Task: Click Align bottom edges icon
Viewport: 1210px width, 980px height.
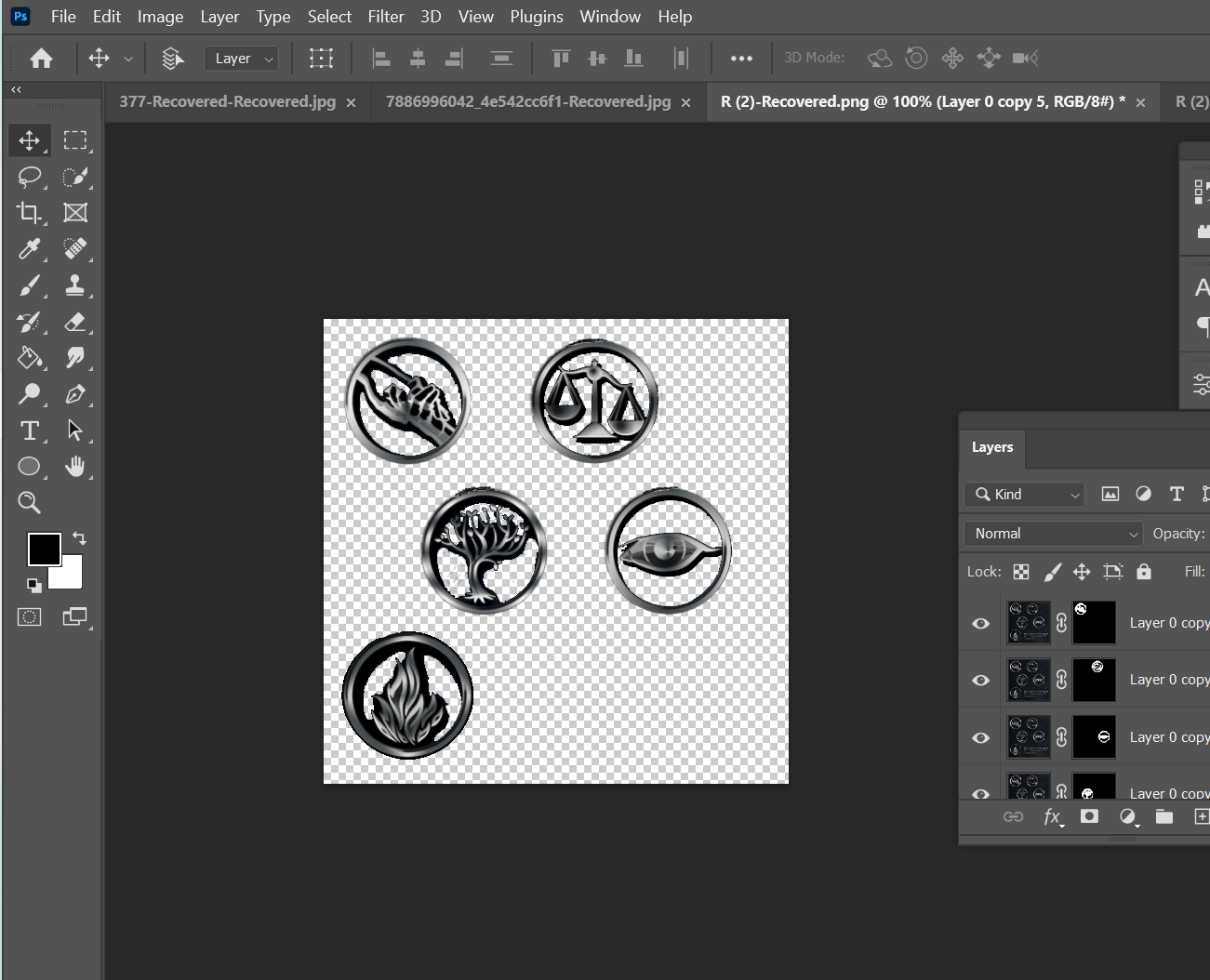Action: (x=633, y=59)
